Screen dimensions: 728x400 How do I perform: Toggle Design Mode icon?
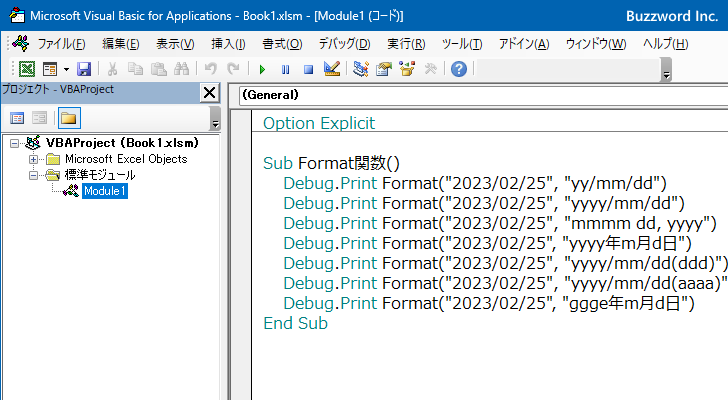pos(332,69)
